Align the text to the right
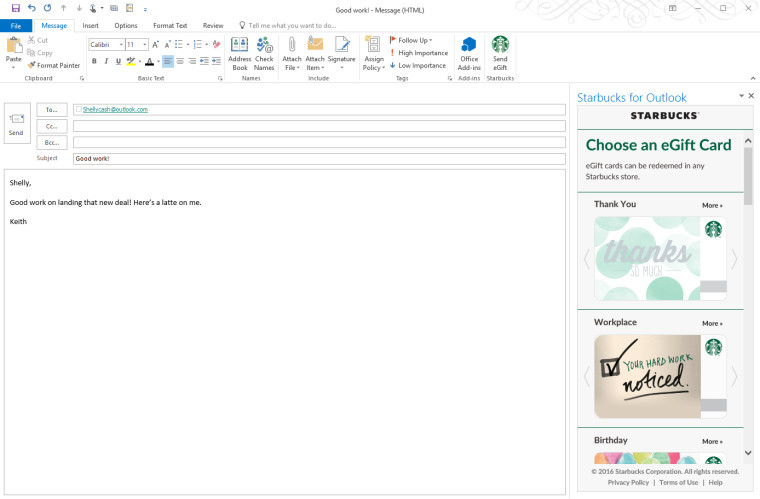The width and height of the screenshot is (760, 499). pyautogui.click(x=192, y=61)
